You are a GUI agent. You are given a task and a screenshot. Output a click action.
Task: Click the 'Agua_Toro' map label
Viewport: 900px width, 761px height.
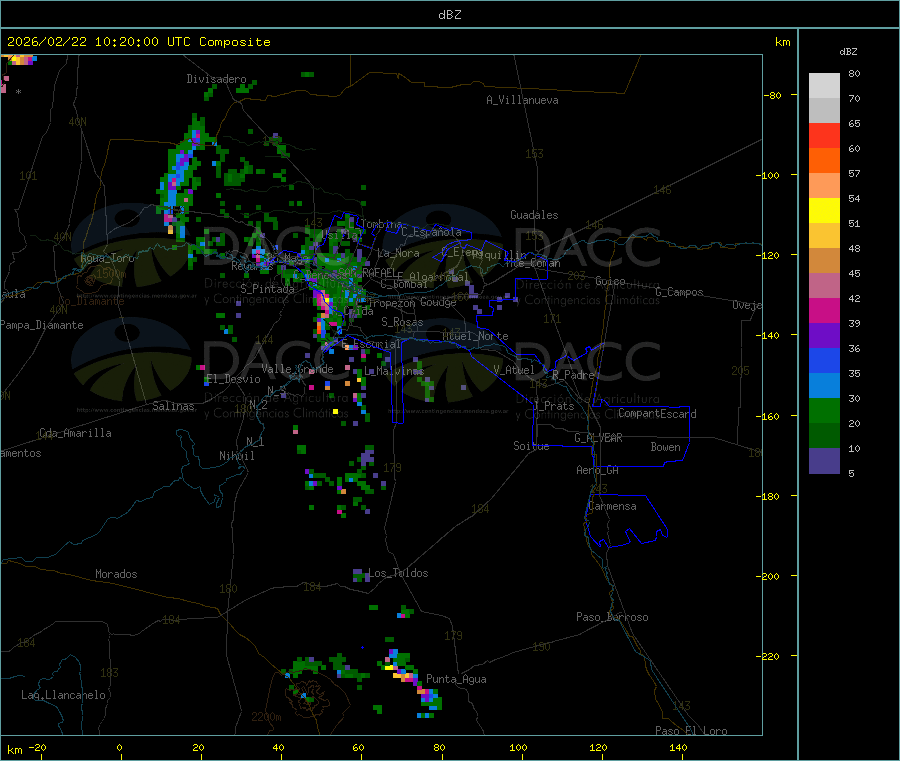107,258
